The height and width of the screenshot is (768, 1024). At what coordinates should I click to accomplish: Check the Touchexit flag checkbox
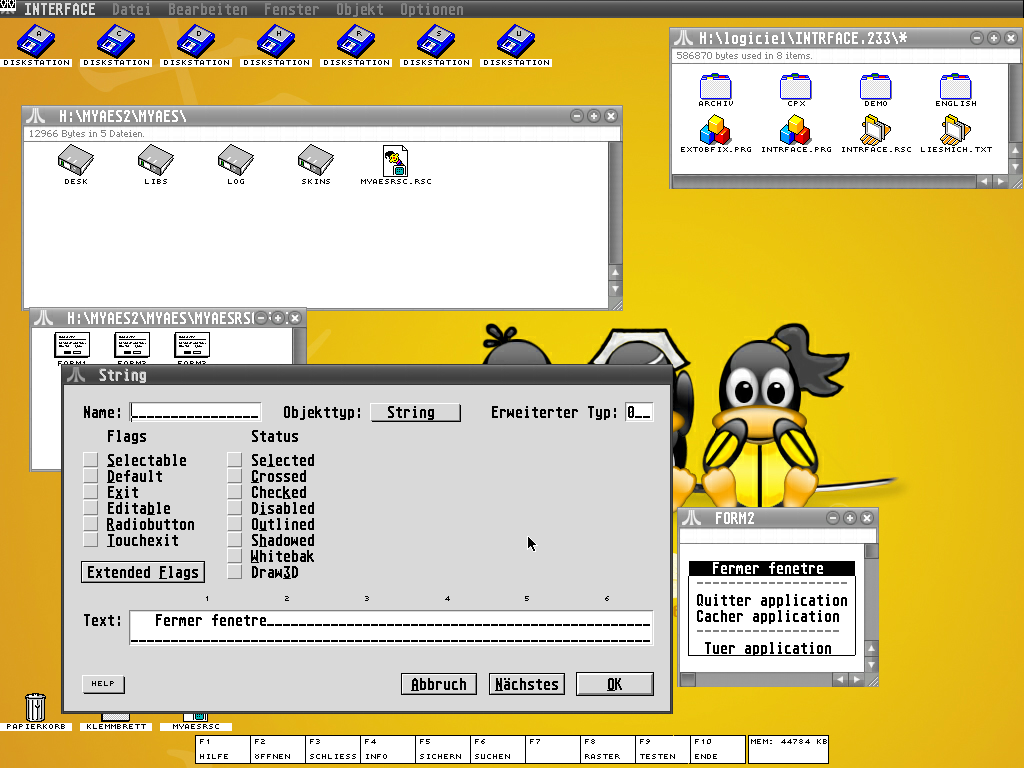pyautogui.click(x=91, y=540)
